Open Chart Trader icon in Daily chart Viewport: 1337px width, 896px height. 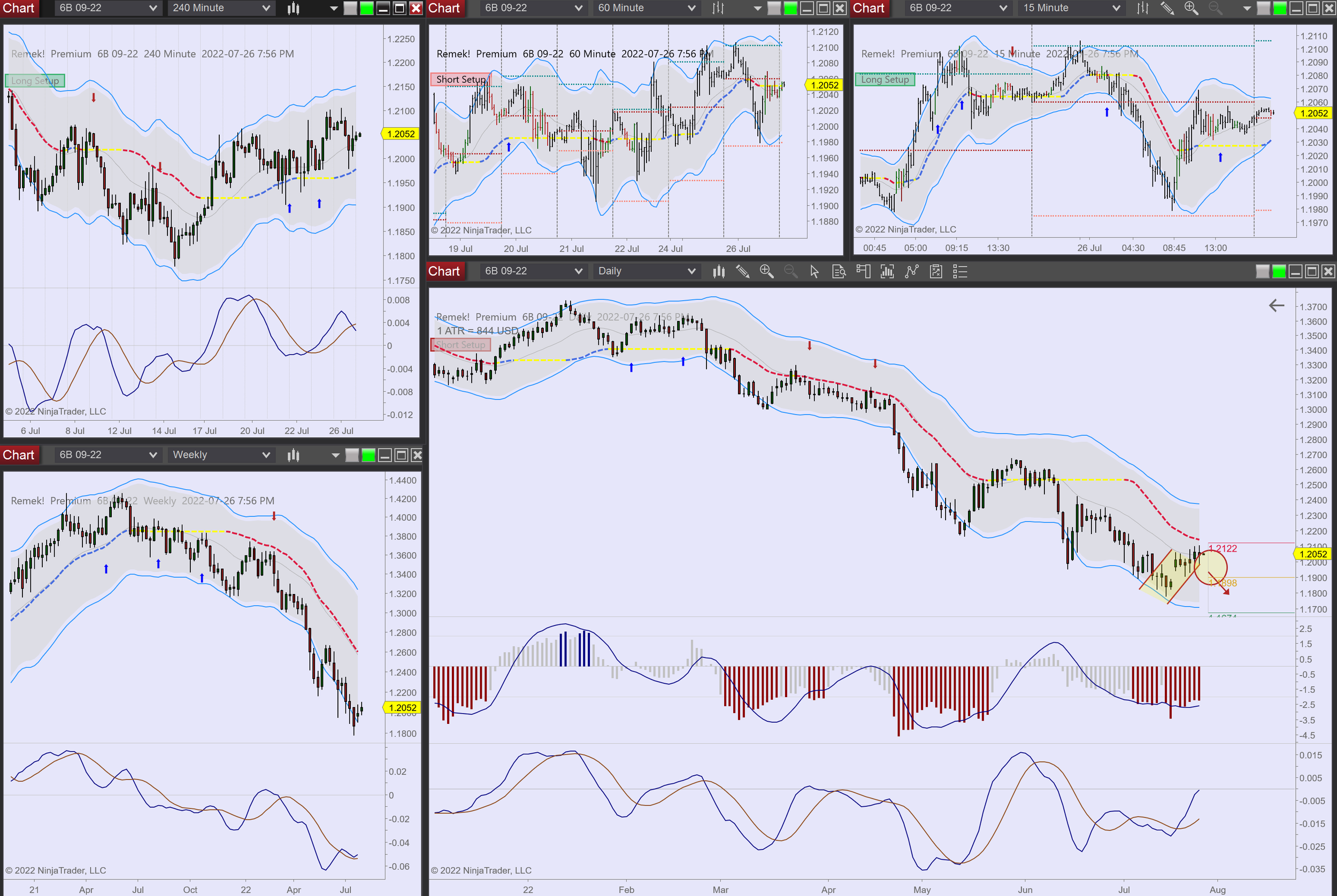pos(863,272)
